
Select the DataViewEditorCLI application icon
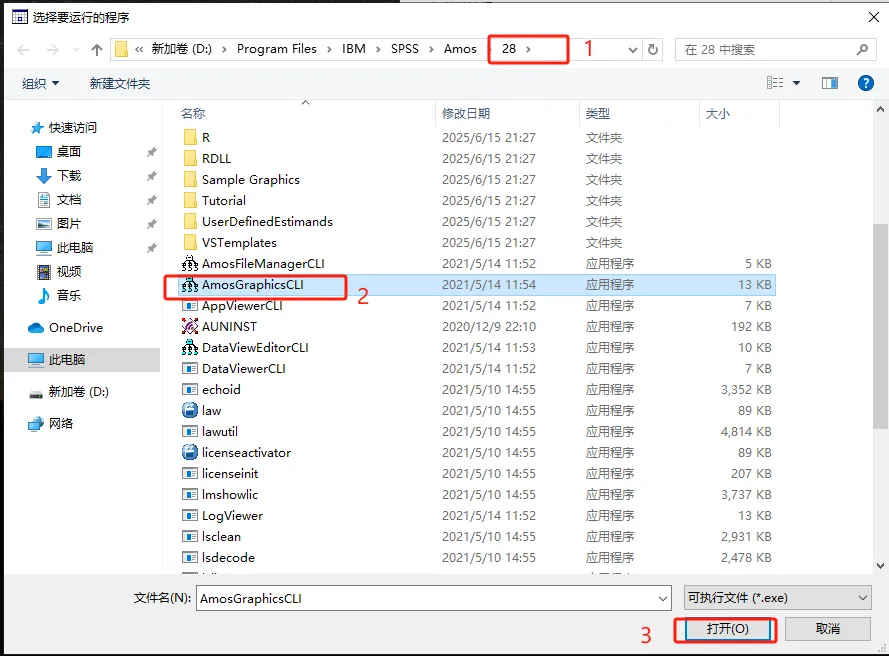(x=189, y=348)
